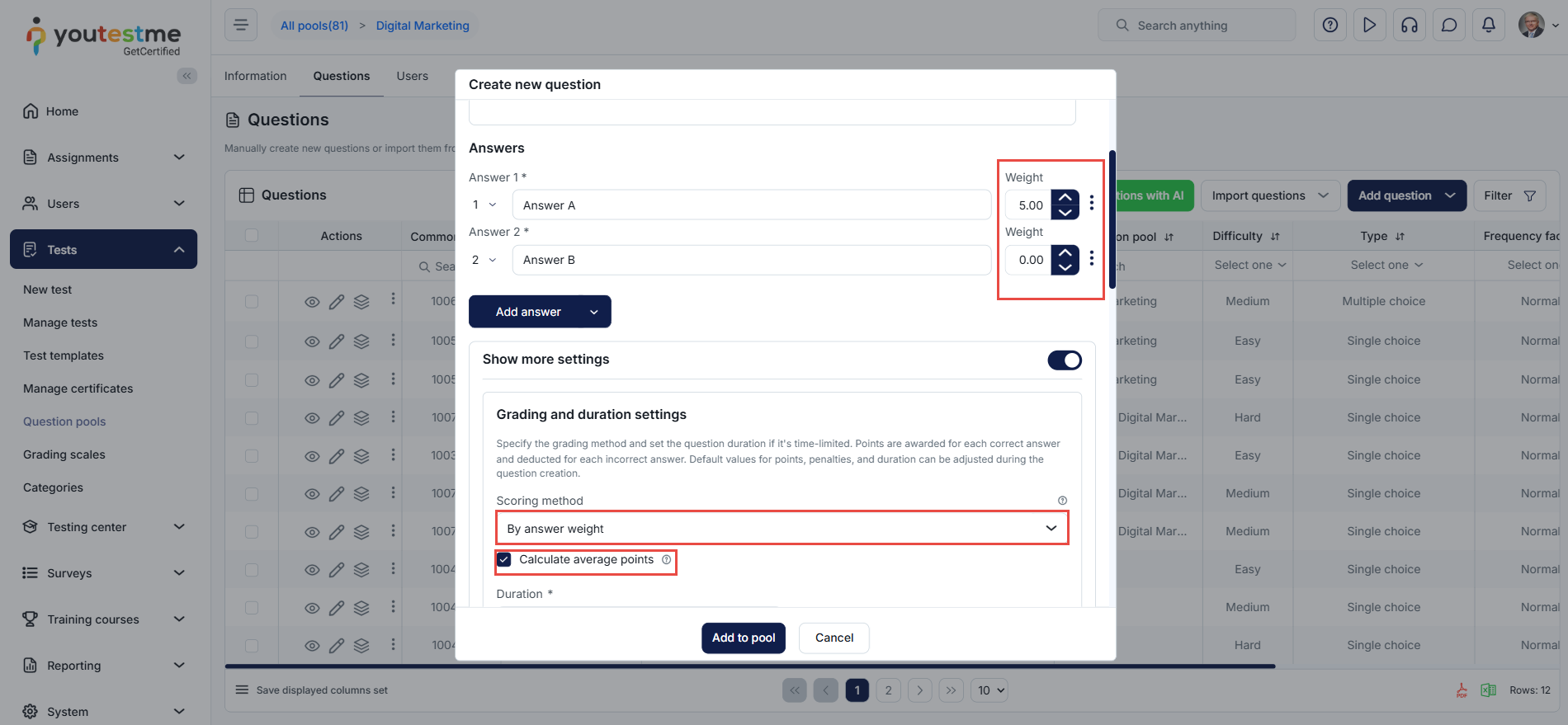Cancel the new question dialog
Viewport: 1568px width, 725px height.
(834, 638)
